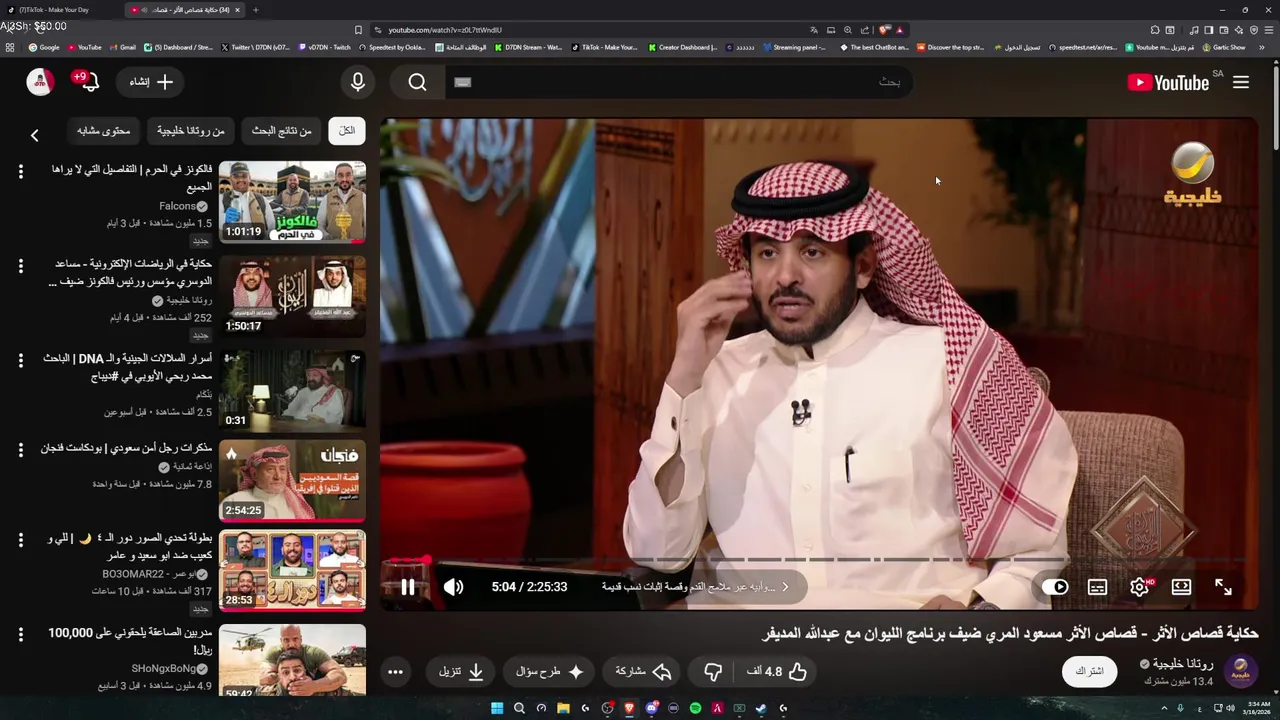This screenshot has width=1280, height=720.
Task: Open the روتانا خليجية channel avatar
Action: (x=1241, y=671)
